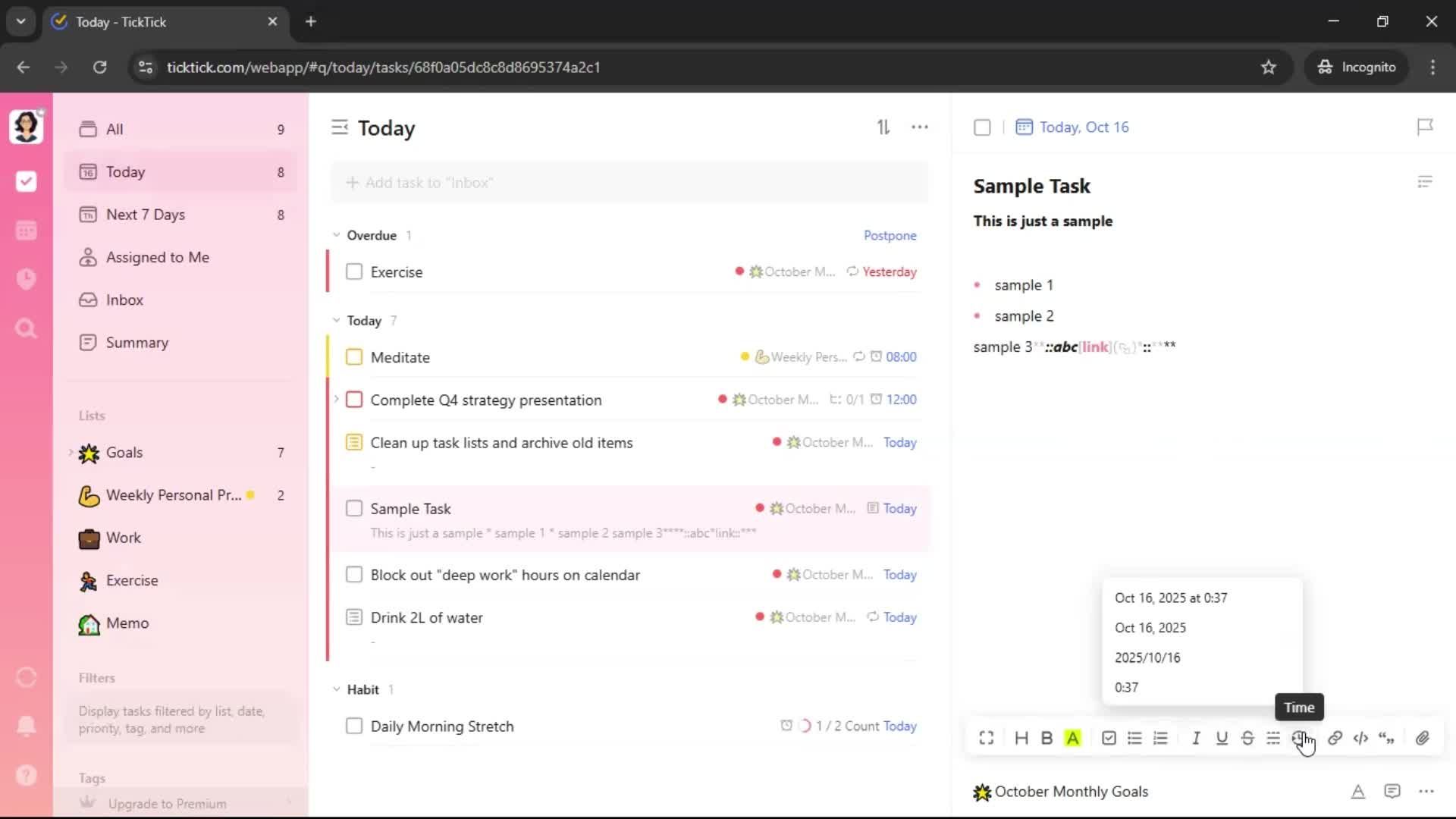Collapse the Habit section
Viewport: 1456px width, 819px height.
tap(337, 689)
